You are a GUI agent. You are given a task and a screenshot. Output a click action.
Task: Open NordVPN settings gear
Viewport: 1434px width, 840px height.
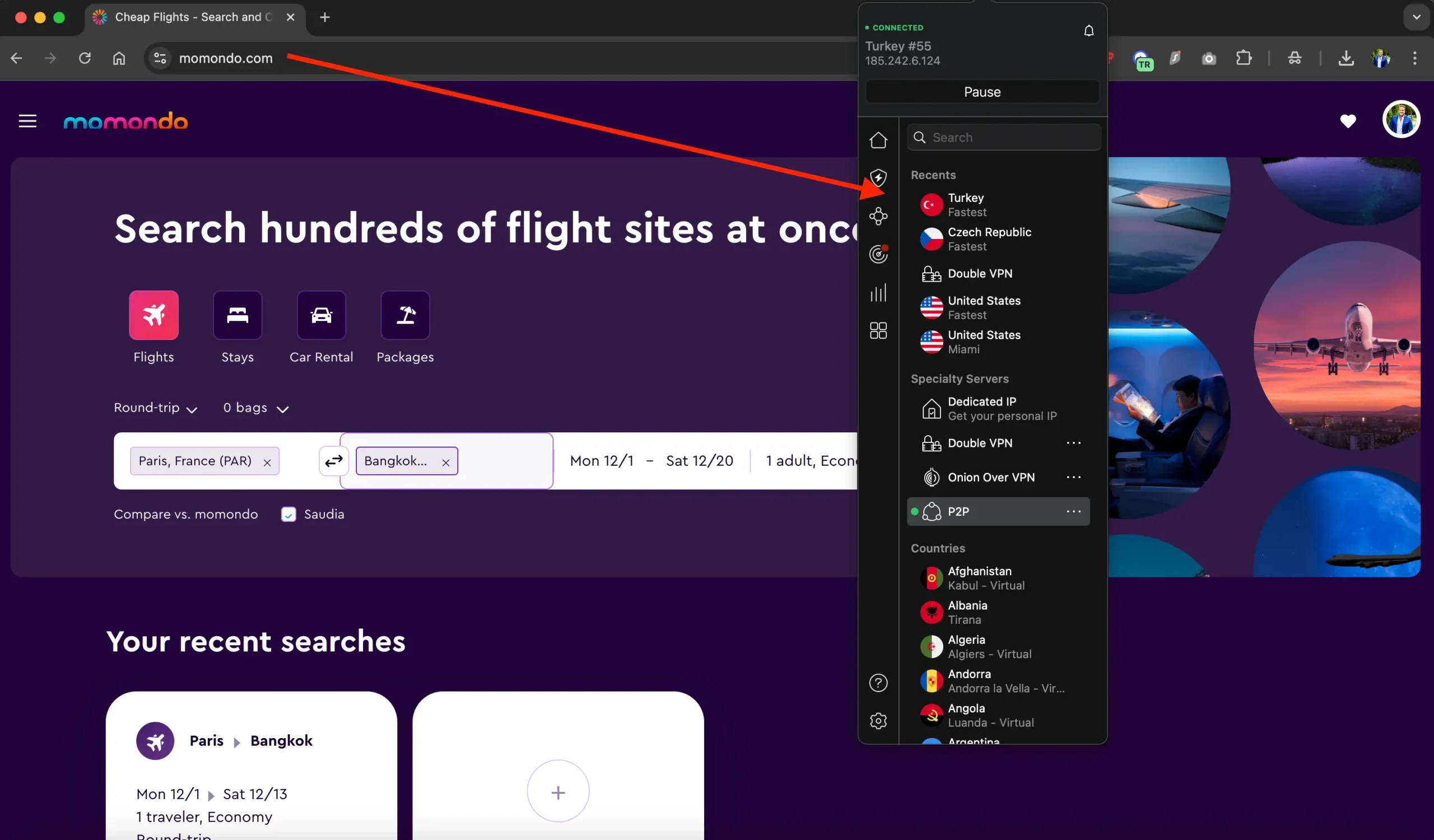(x=878, y=721)
